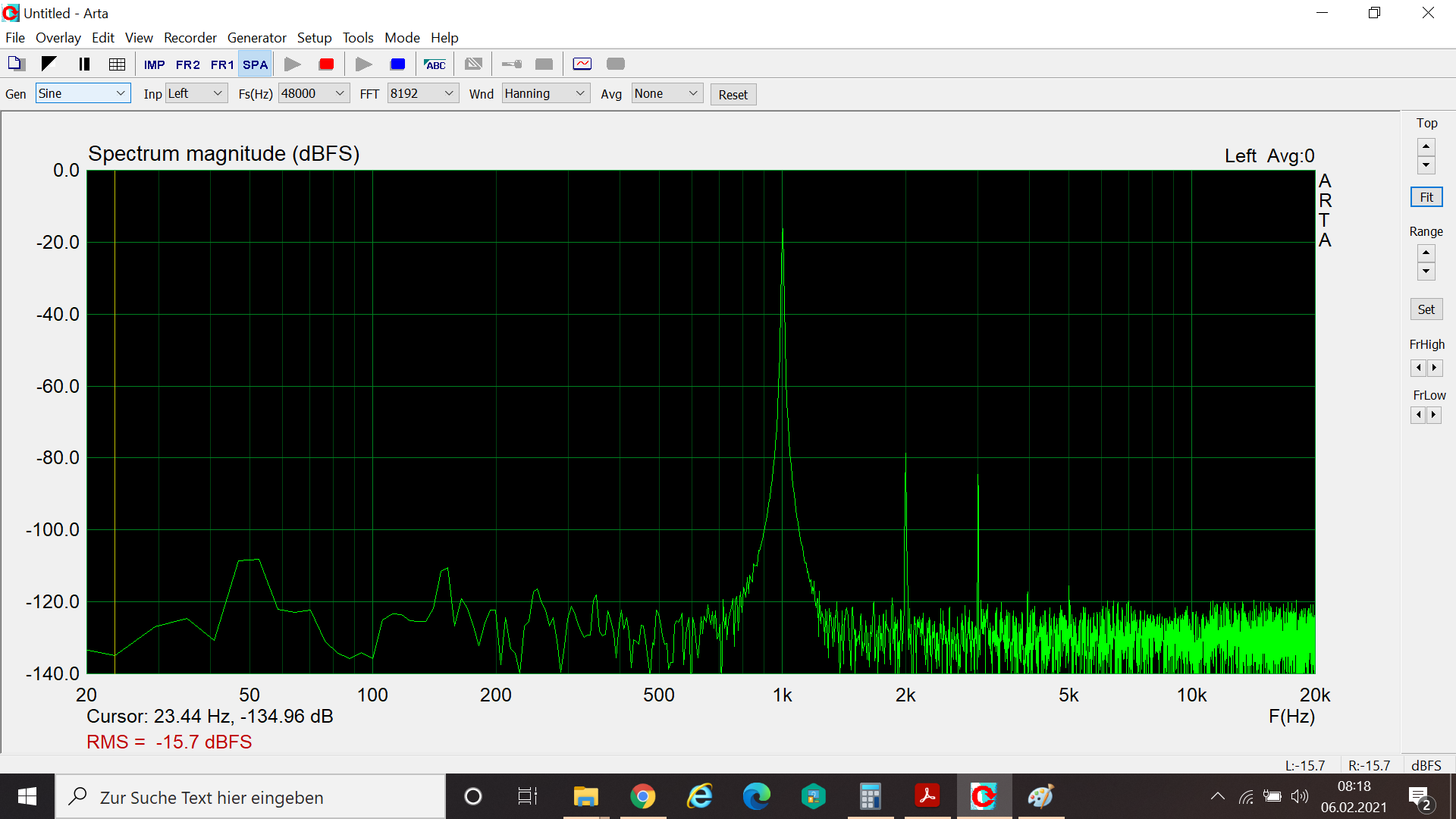Open the FFT size dropdown

(423, 93)
